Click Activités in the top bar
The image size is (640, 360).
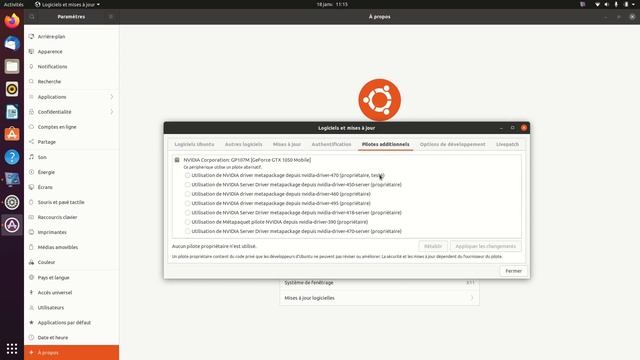[x=13, y=4]
